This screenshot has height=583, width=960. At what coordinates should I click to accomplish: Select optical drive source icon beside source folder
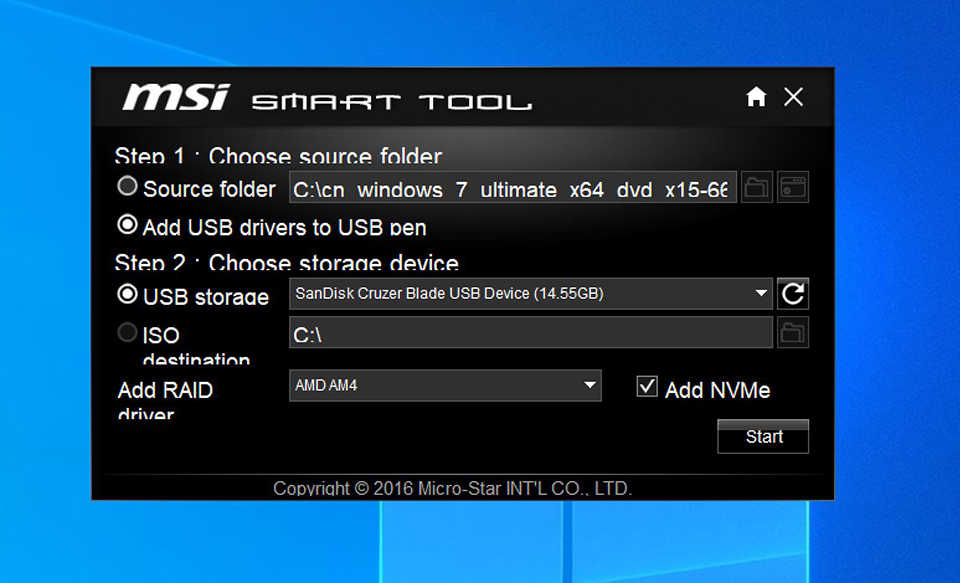pyautogui.click(x=793, y=187)
